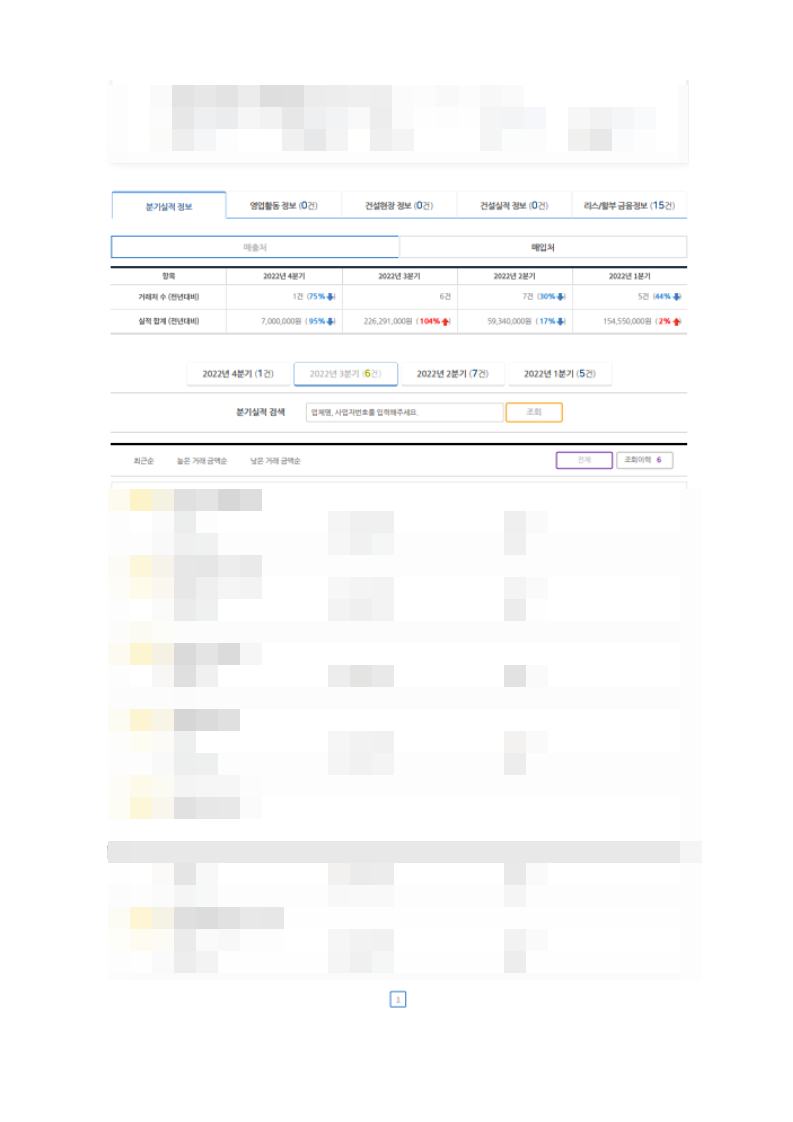This screenshot has width=793, height=1122.
Task: Select the 매입처 sub-tab
Action: [543, 247]
